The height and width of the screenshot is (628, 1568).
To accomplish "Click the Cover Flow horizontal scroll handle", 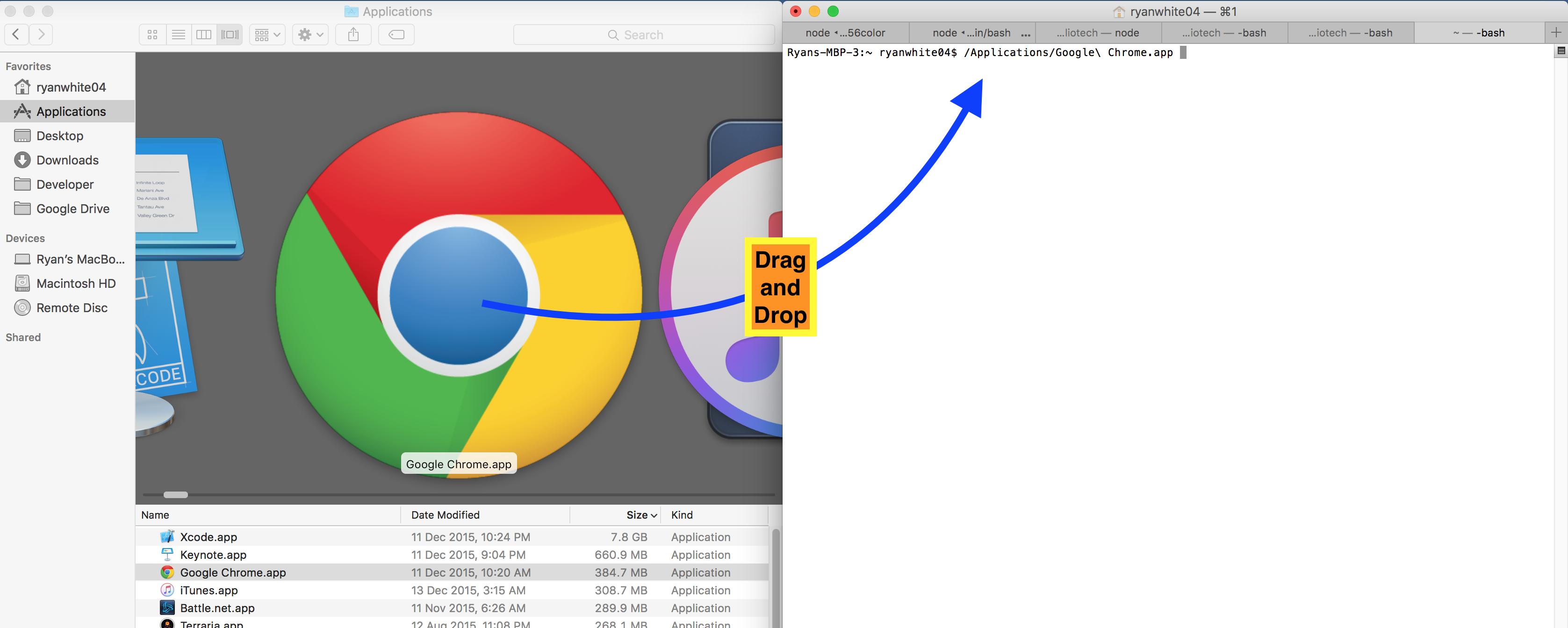I will 176,495.
